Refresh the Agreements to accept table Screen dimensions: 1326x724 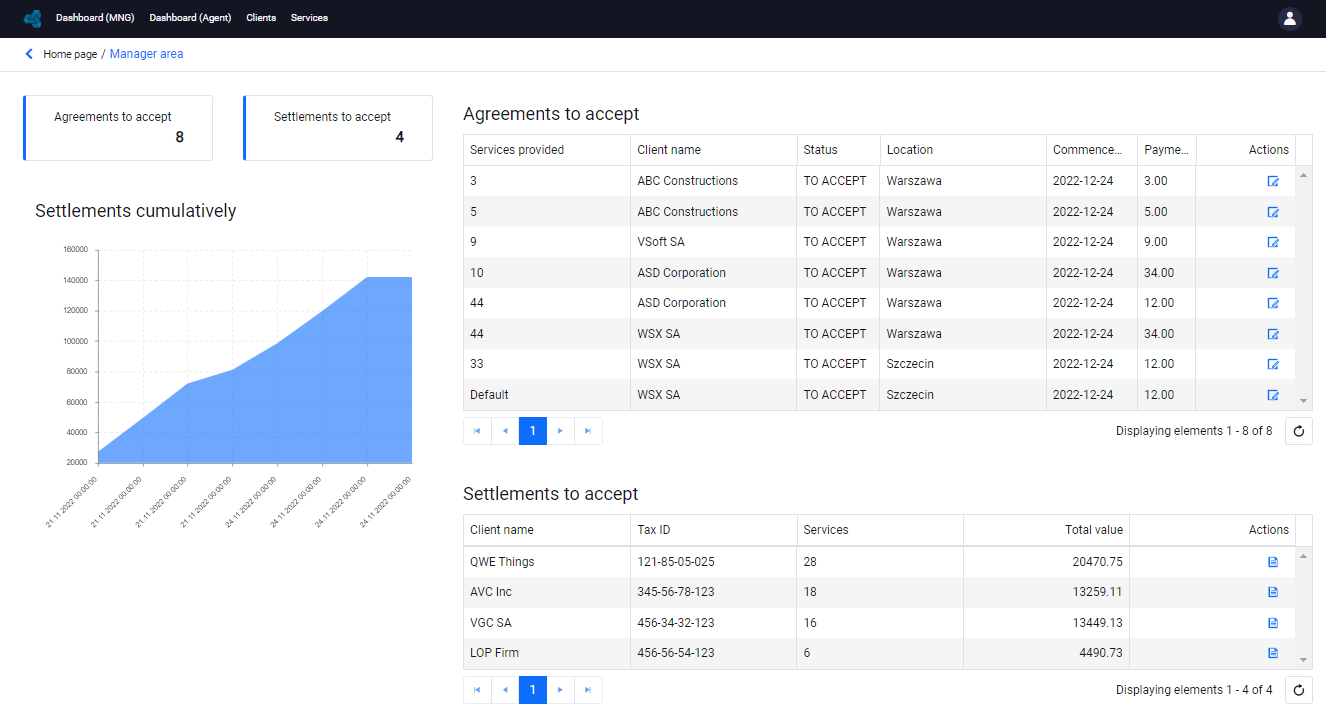(x=1299, y=431)
